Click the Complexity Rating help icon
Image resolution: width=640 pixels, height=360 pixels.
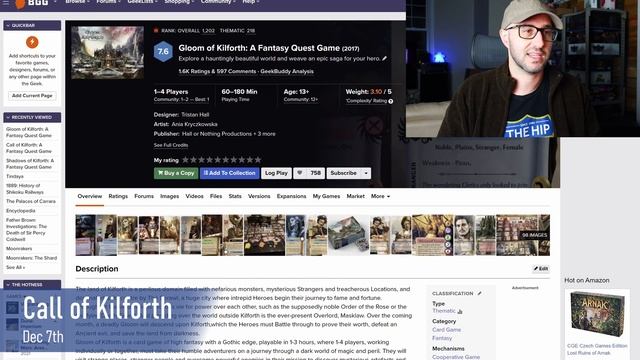pos(391,101)
